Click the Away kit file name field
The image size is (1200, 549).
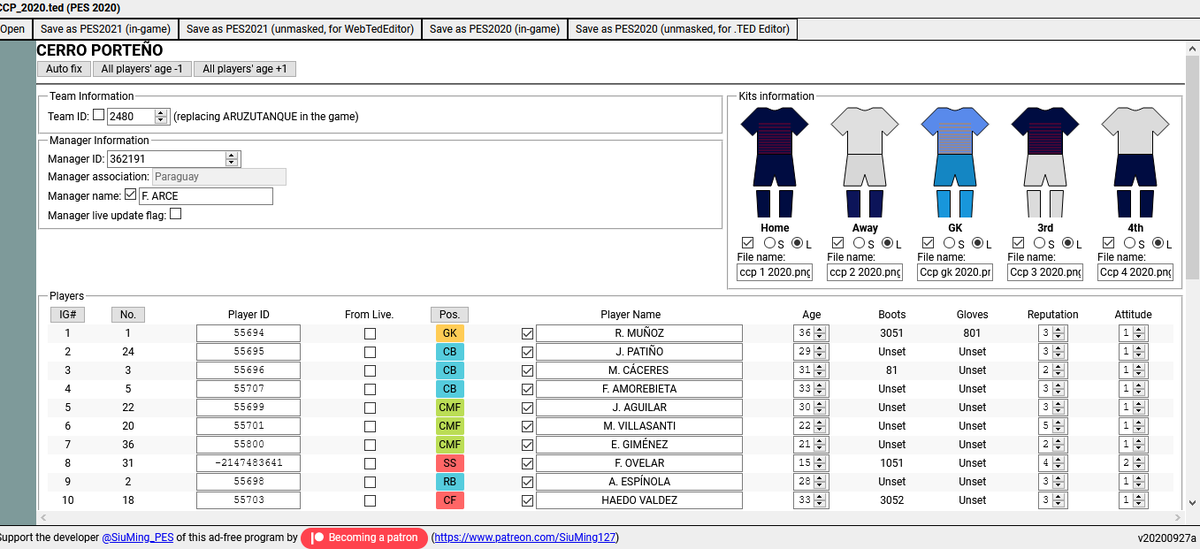(x=865, y=272)
